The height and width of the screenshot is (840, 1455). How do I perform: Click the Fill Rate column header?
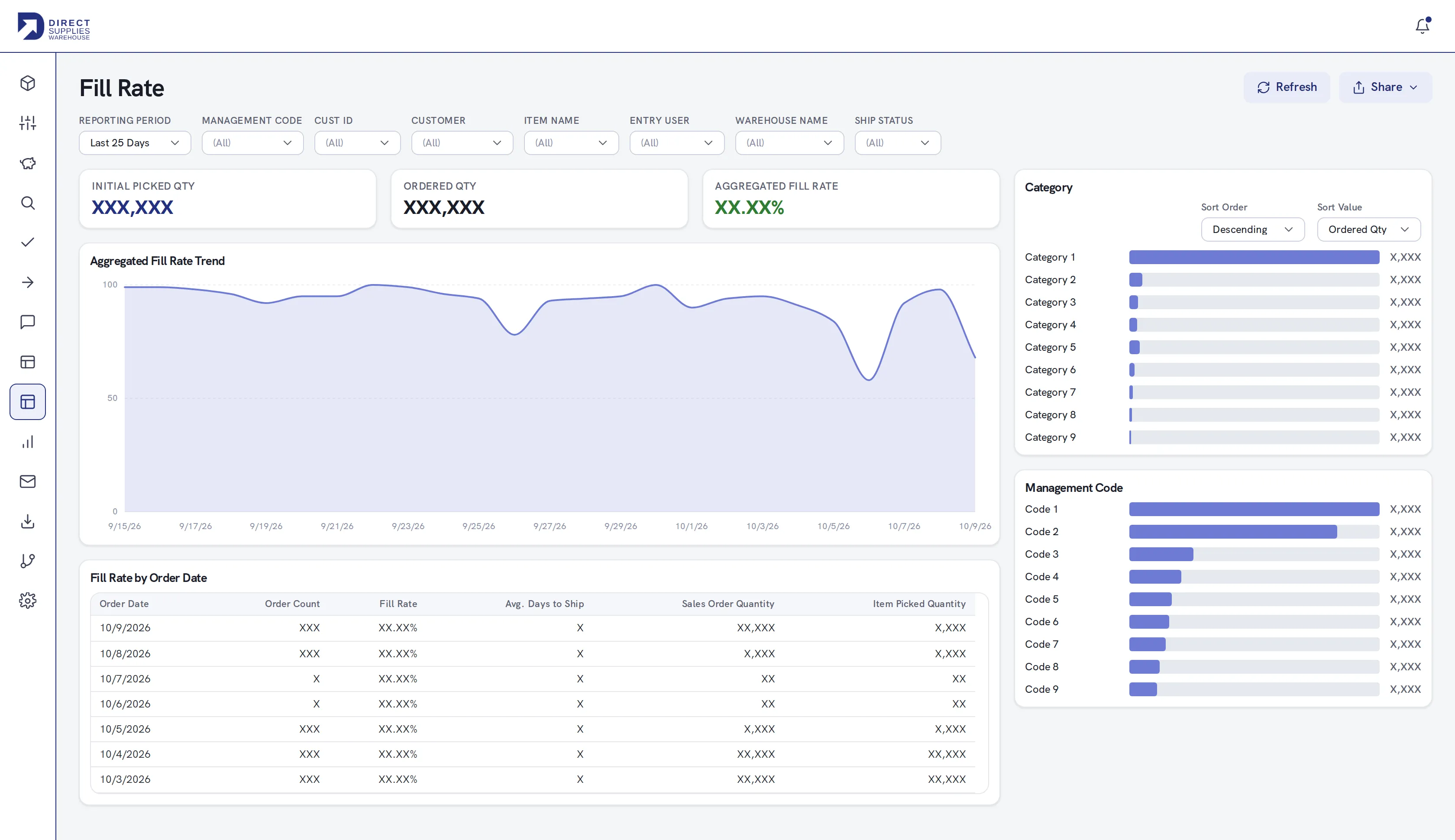[x=398, y=604]
